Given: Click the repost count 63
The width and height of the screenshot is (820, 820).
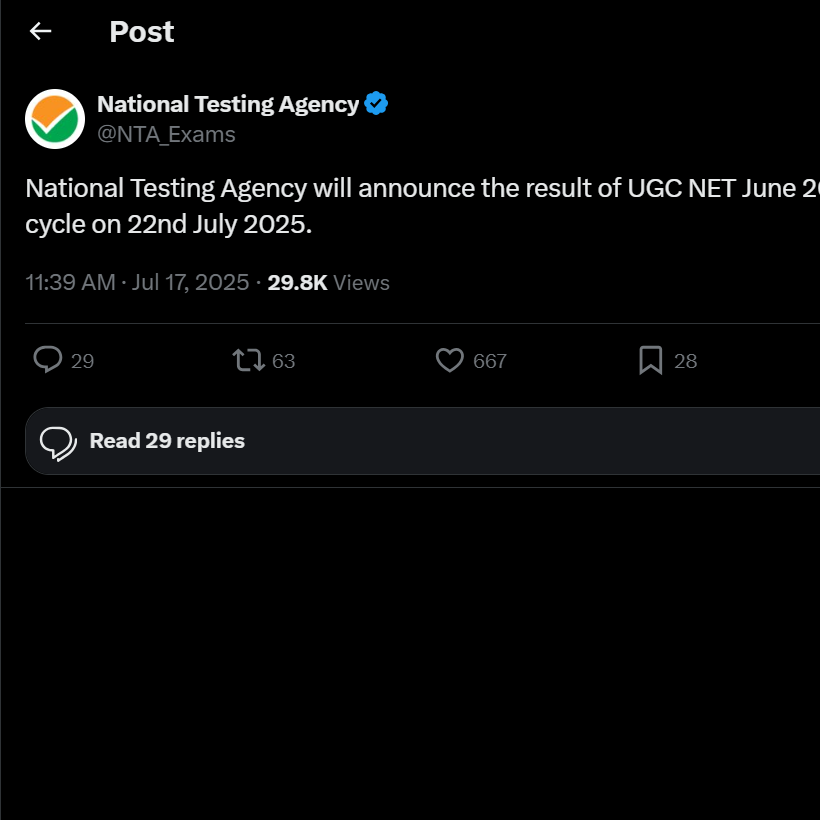Looking at the screenshot, I should tap(284, 361).
